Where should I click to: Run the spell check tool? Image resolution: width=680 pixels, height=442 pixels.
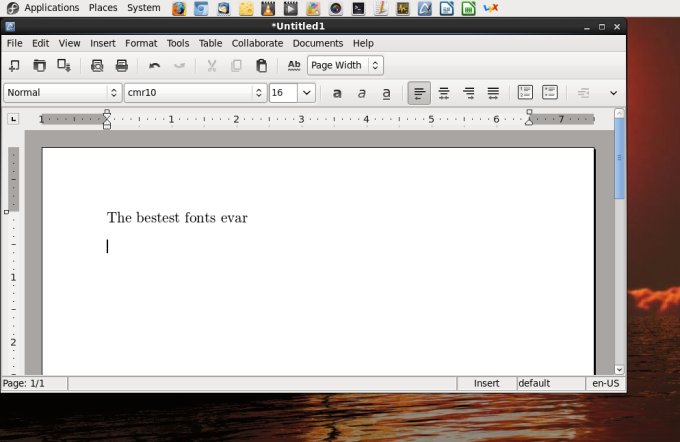pyautogui.click(x=294, y=66)
